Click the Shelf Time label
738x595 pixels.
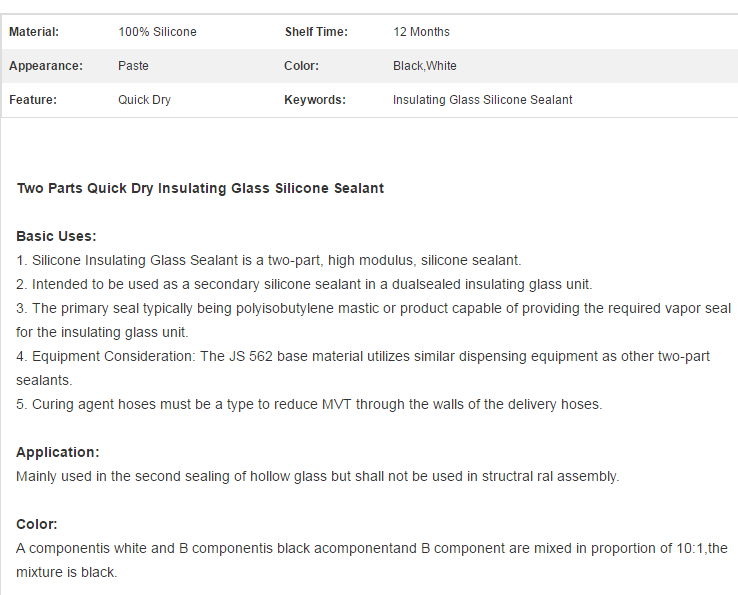coord(316,32)
